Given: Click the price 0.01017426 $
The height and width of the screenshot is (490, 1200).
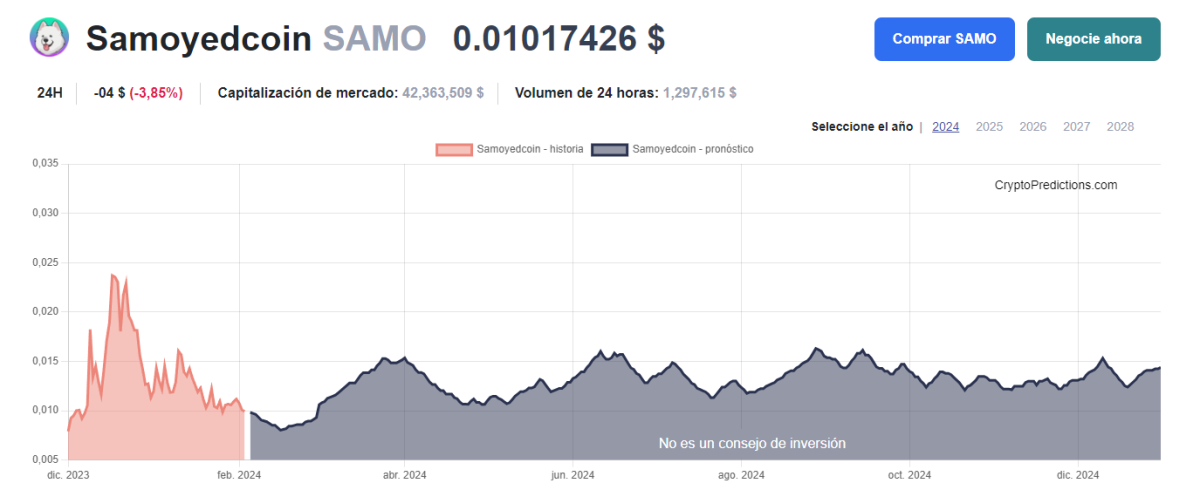Looking at the screenshot, I should click(x=559, y=39).
